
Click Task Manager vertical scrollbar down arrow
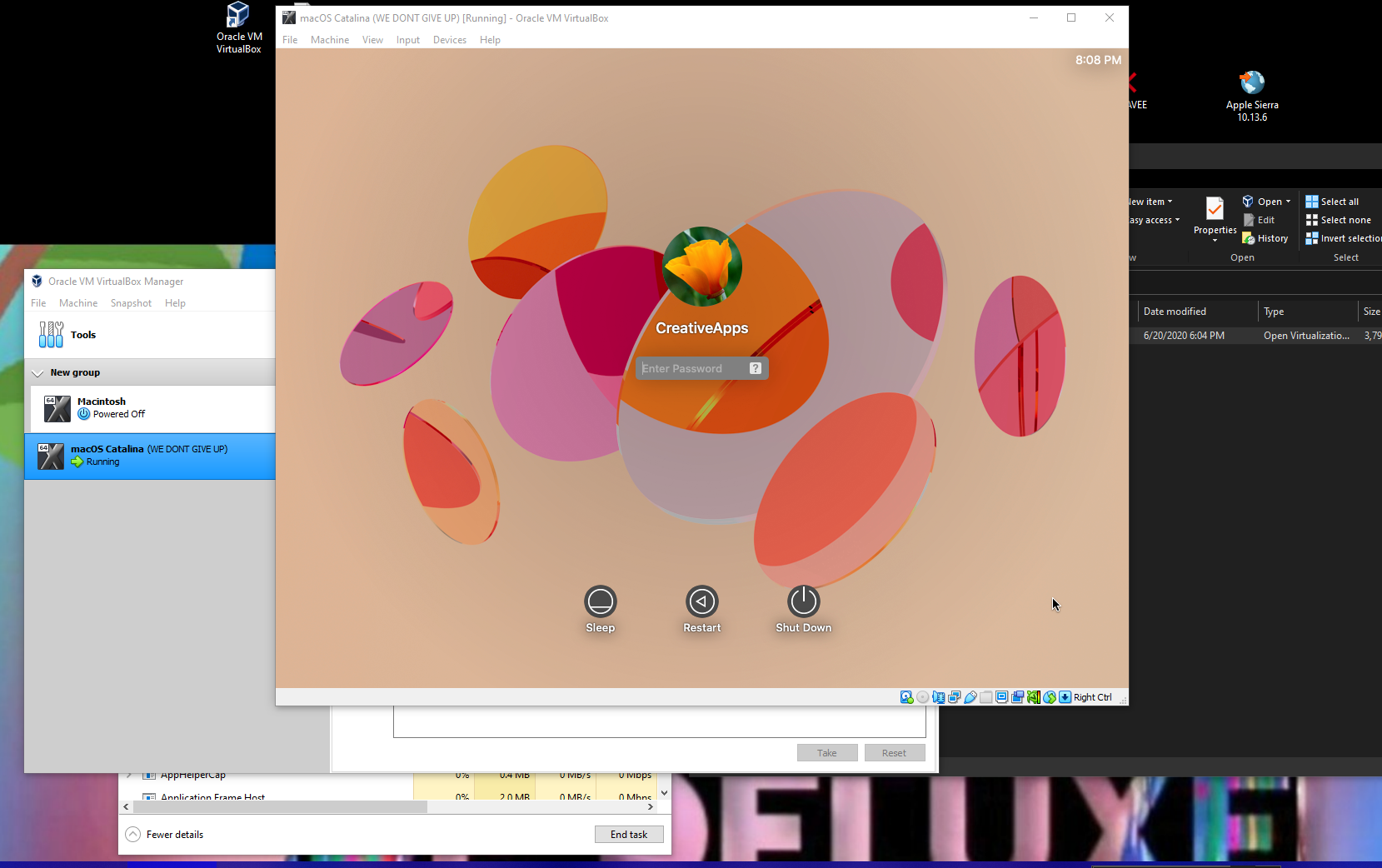664,793
